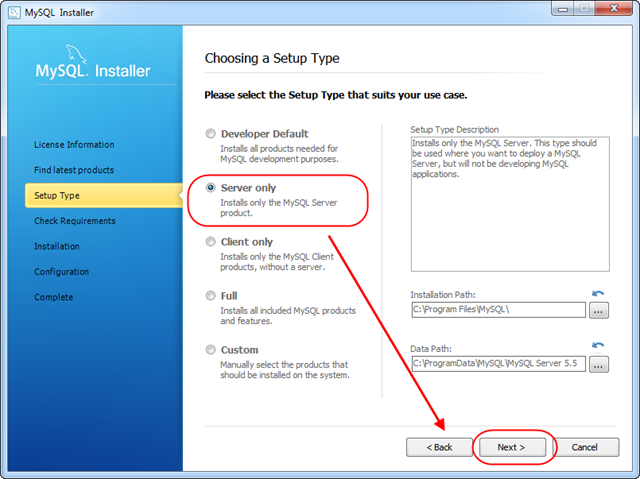Click the MySQL dolphin logo
Screen dimensions: 640x479
pos(76,54)
